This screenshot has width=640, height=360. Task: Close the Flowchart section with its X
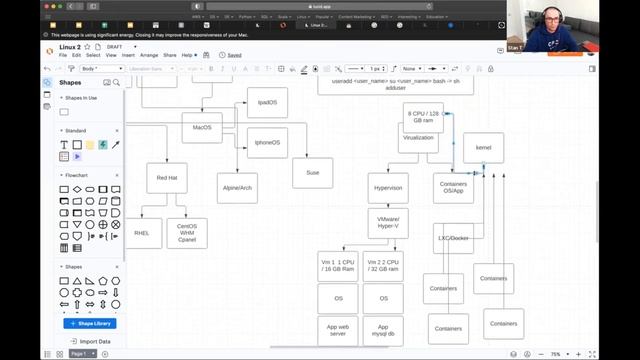[x=117, y=175]
